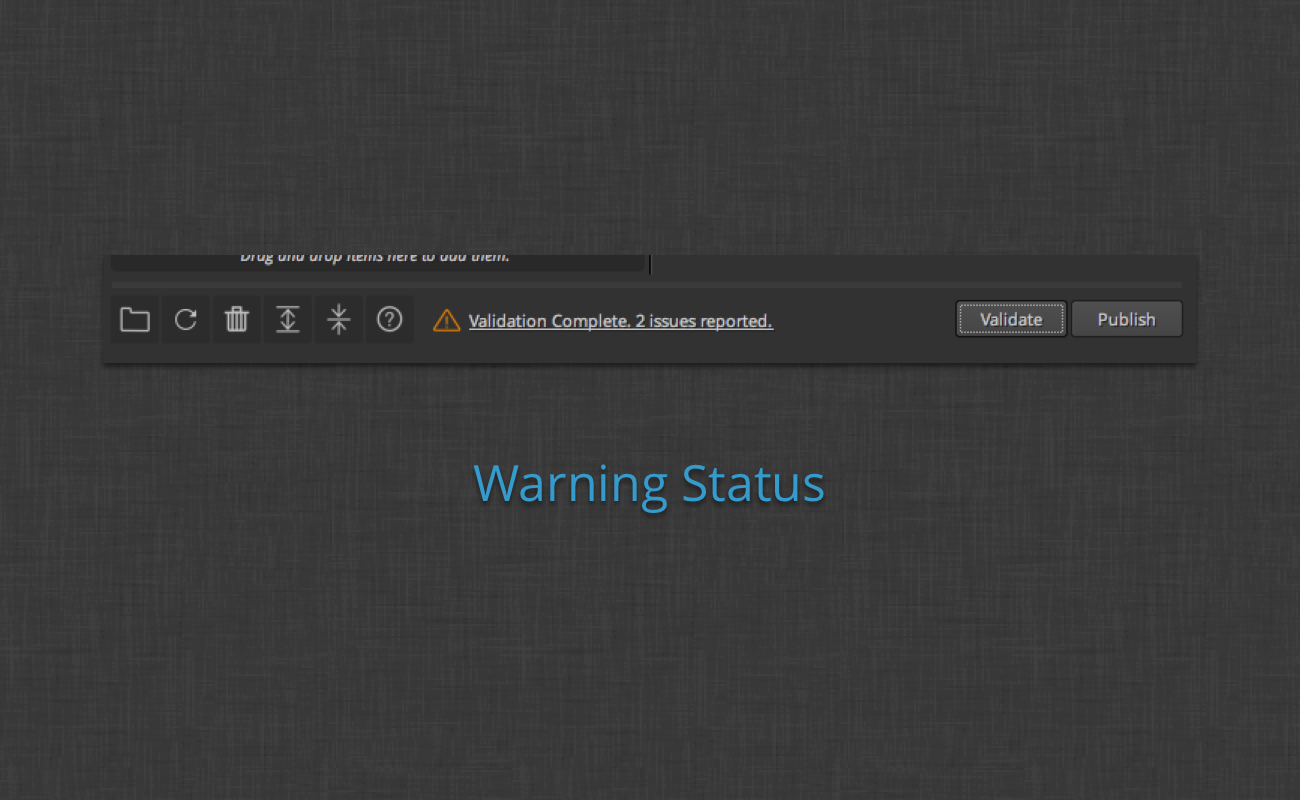The width and height of the screenshot is (1300, 800).
Task: Click the orange warning triangle icon
Action: coord(447,321)
